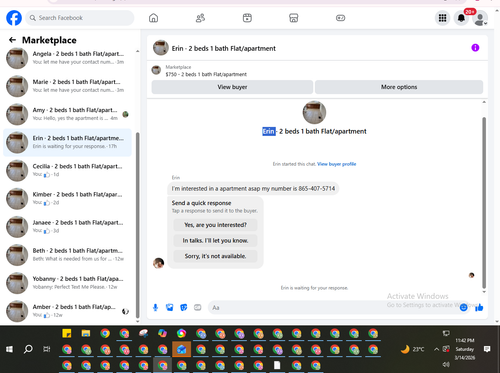Open Amber's conversation in the list
Viewport: 500px width, 373px height.
pos(67,311)
